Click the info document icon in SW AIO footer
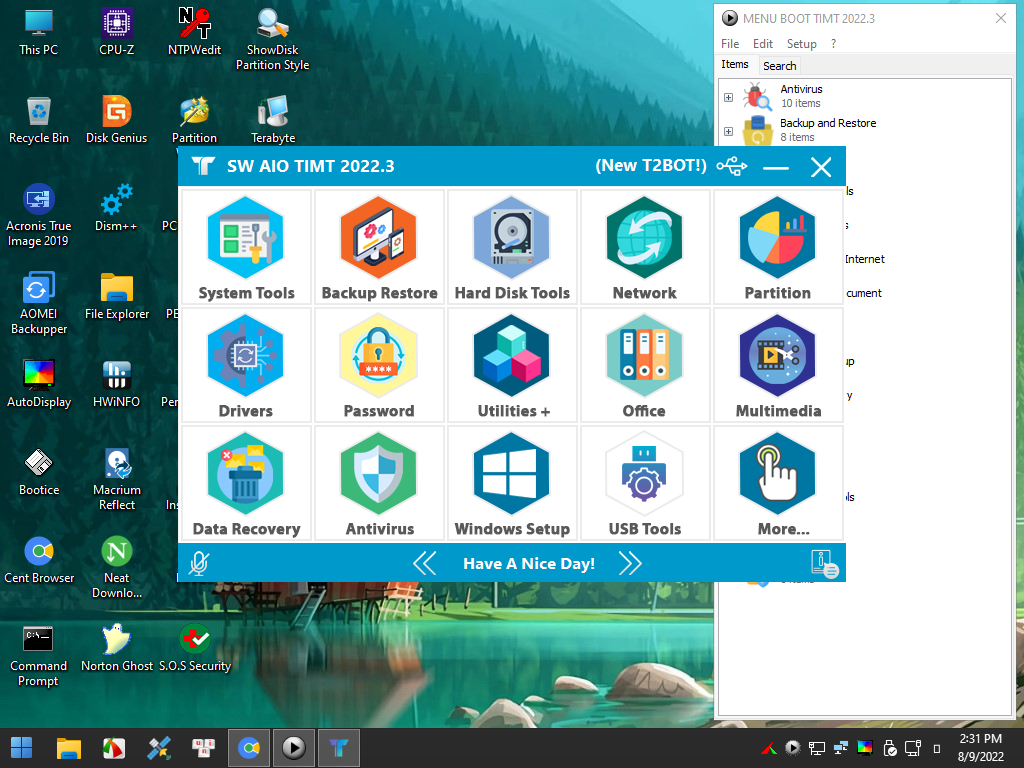 (x=824, y=564)
